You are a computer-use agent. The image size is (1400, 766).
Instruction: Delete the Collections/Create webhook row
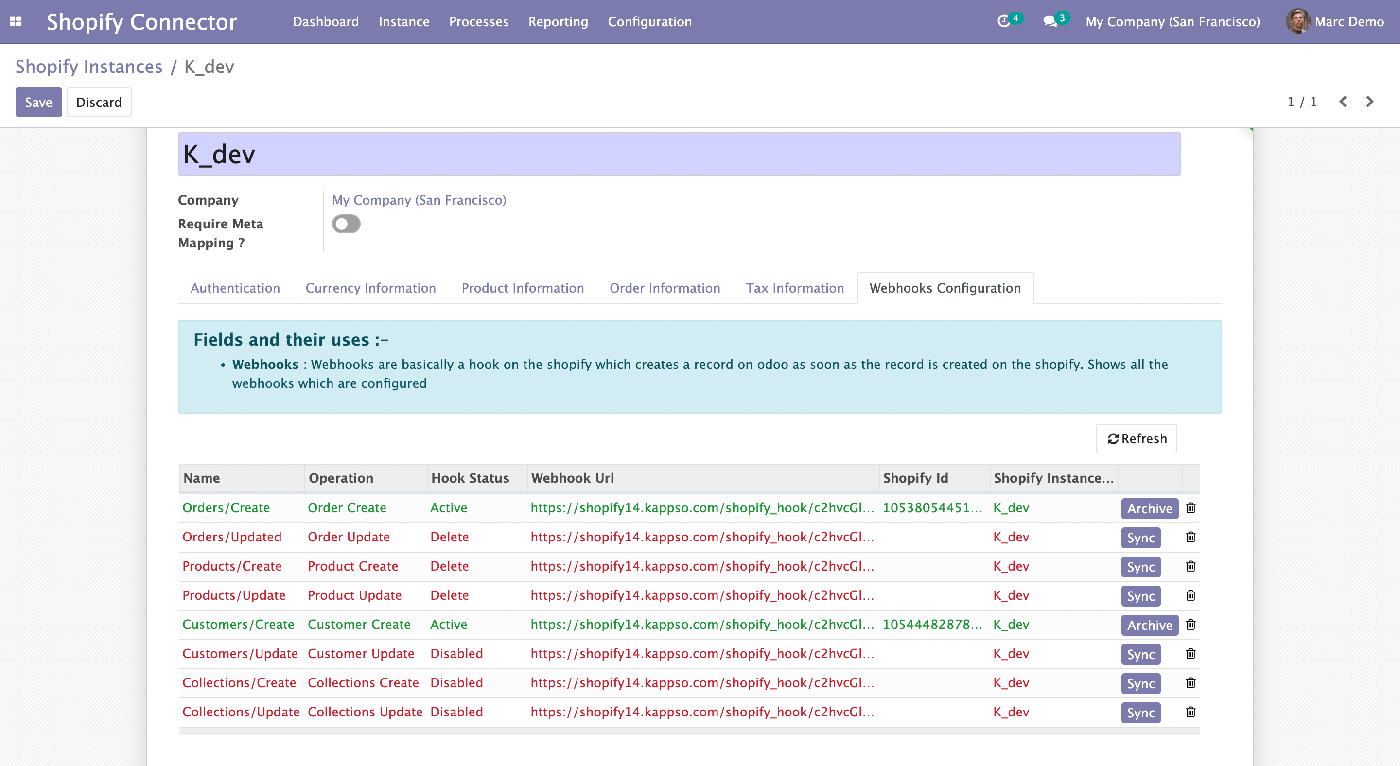[x=1191, y=683]
